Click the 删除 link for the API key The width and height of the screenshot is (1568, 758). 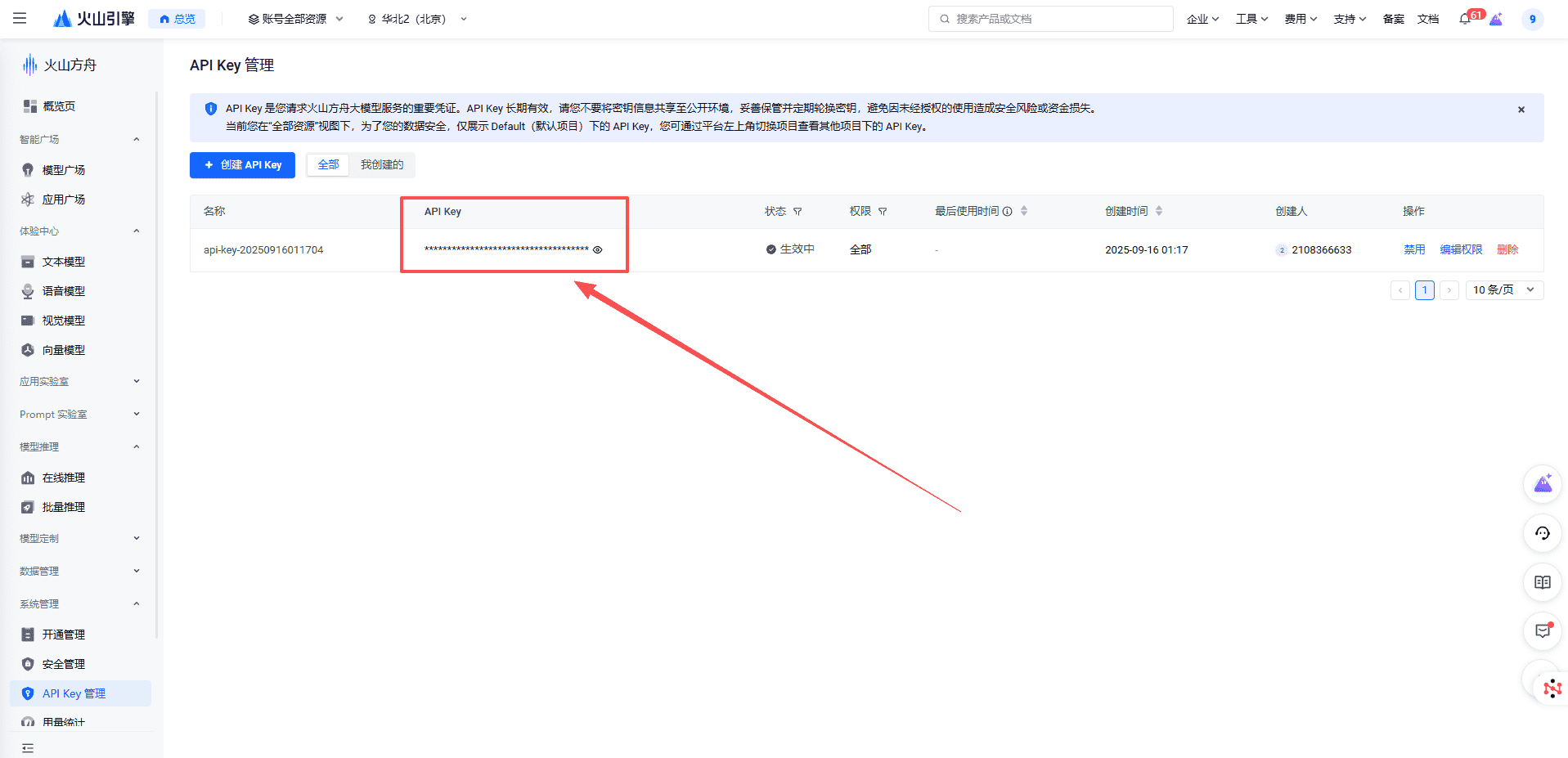(x=1507, y=250)
